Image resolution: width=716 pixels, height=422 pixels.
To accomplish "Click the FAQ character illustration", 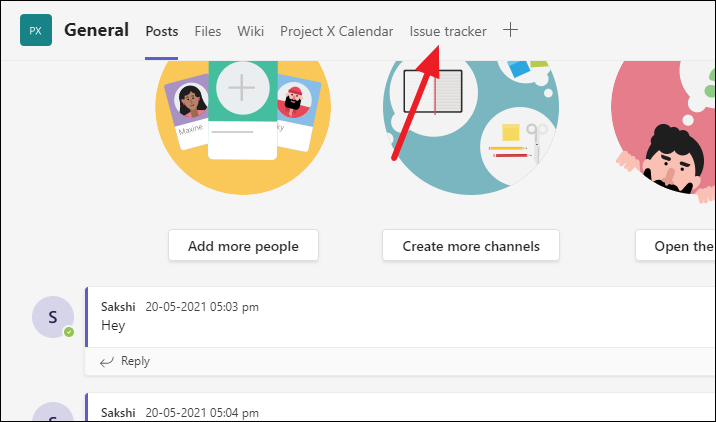I will click(663, 132).
